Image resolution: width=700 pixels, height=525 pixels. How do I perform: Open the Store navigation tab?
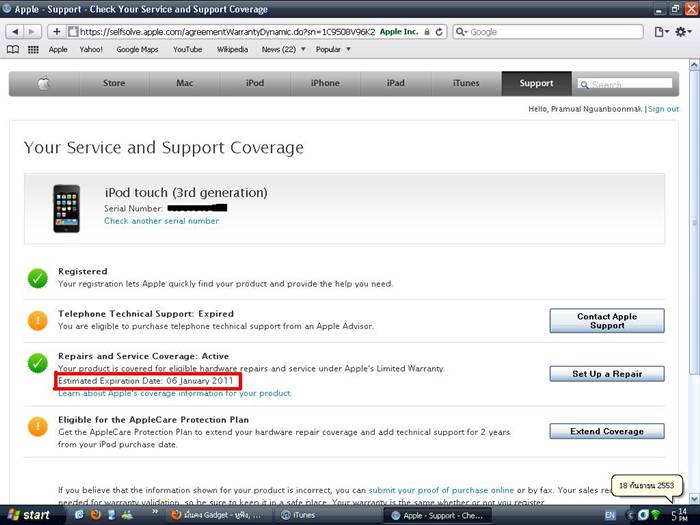coord(114,83)
